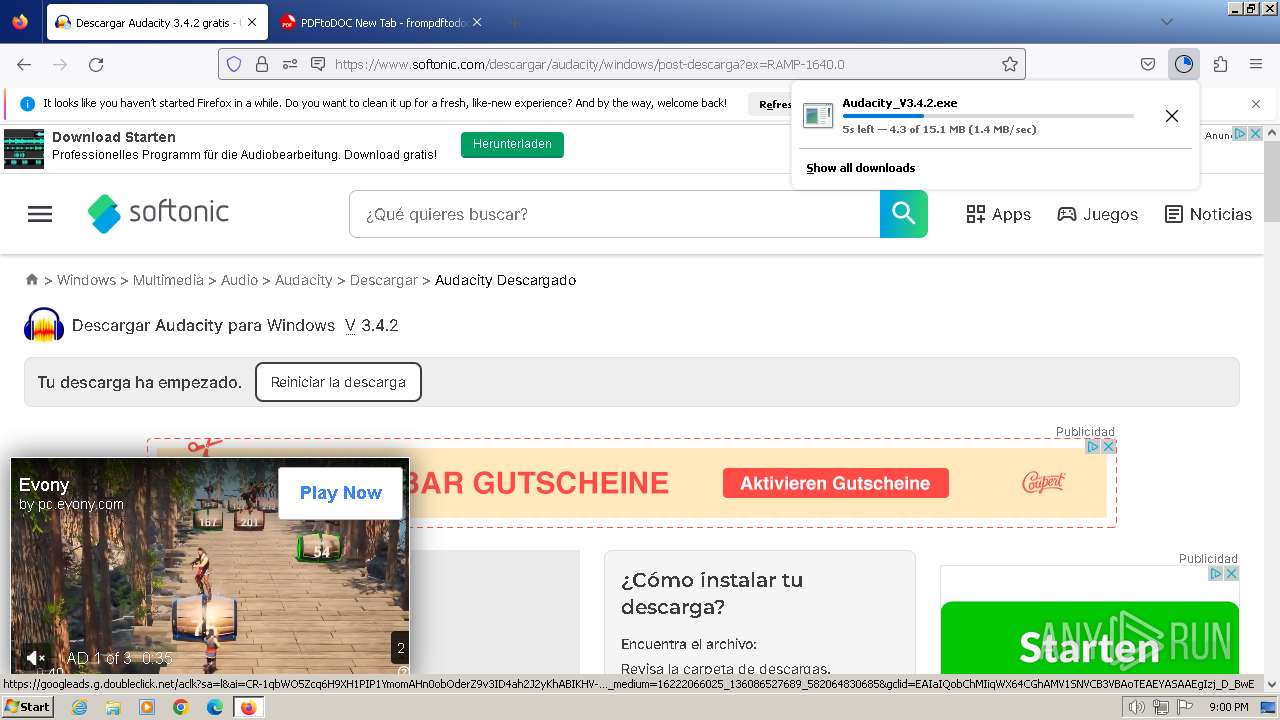Close the Gutscheine banner ad
Screen dimensions: 1280x720
click(1108, 446)
